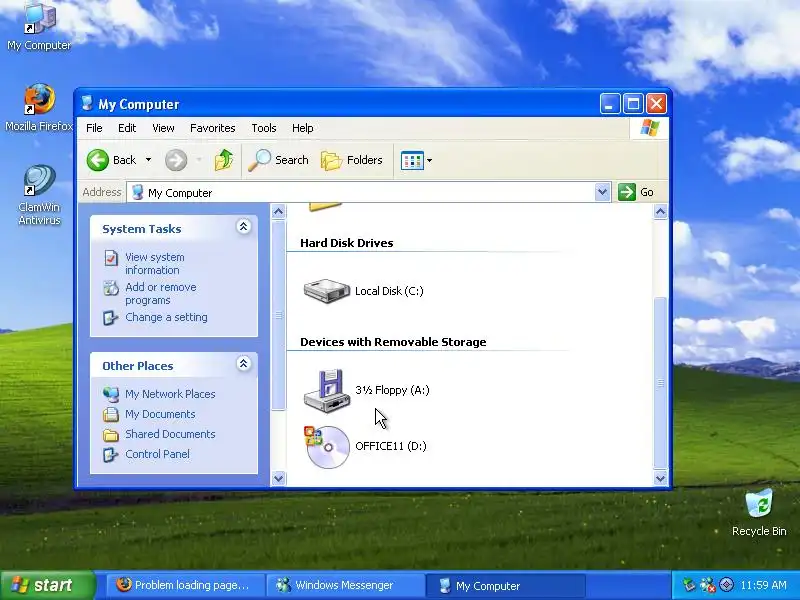The height and width of the screenshot is (600, 800).
Task: Collapse the System Tasks panel
Action: [x=243, y=227]
